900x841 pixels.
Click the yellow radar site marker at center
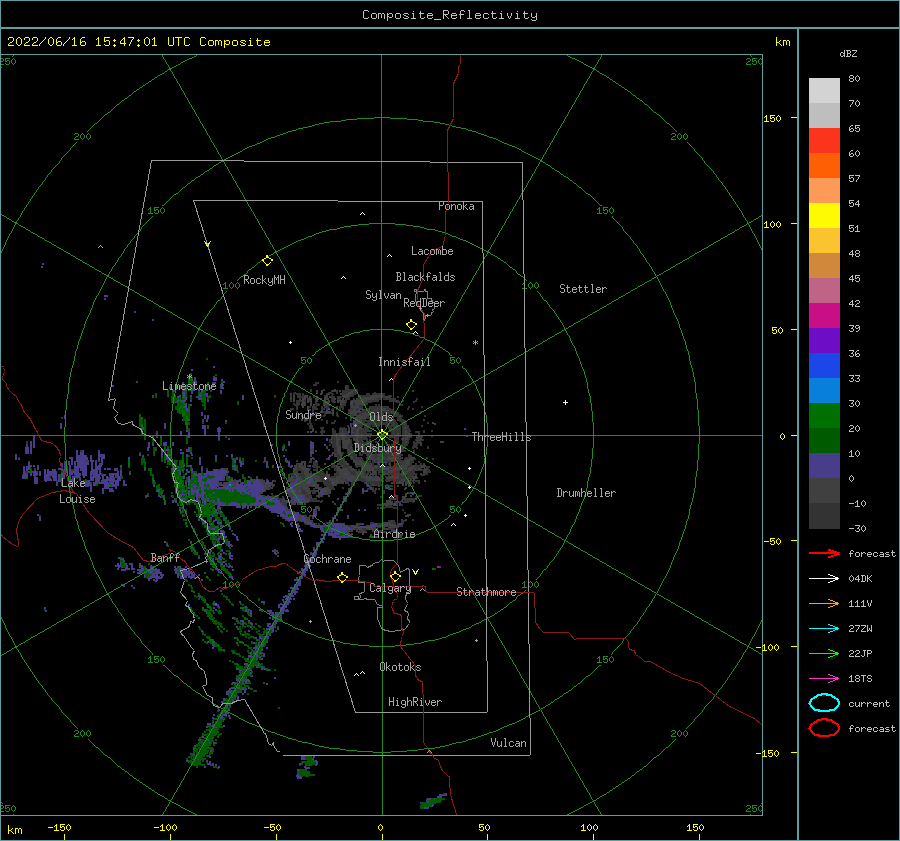click(x=382, y=435)
